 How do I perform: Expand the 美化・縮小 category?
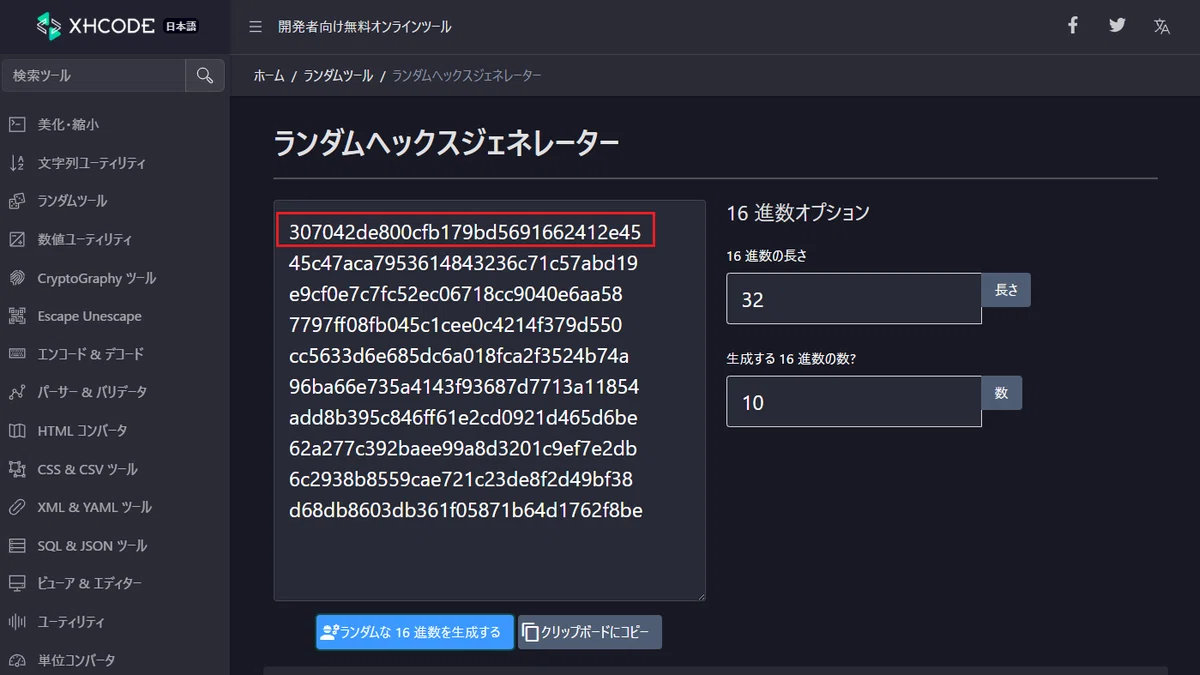(x=54, y=125)
